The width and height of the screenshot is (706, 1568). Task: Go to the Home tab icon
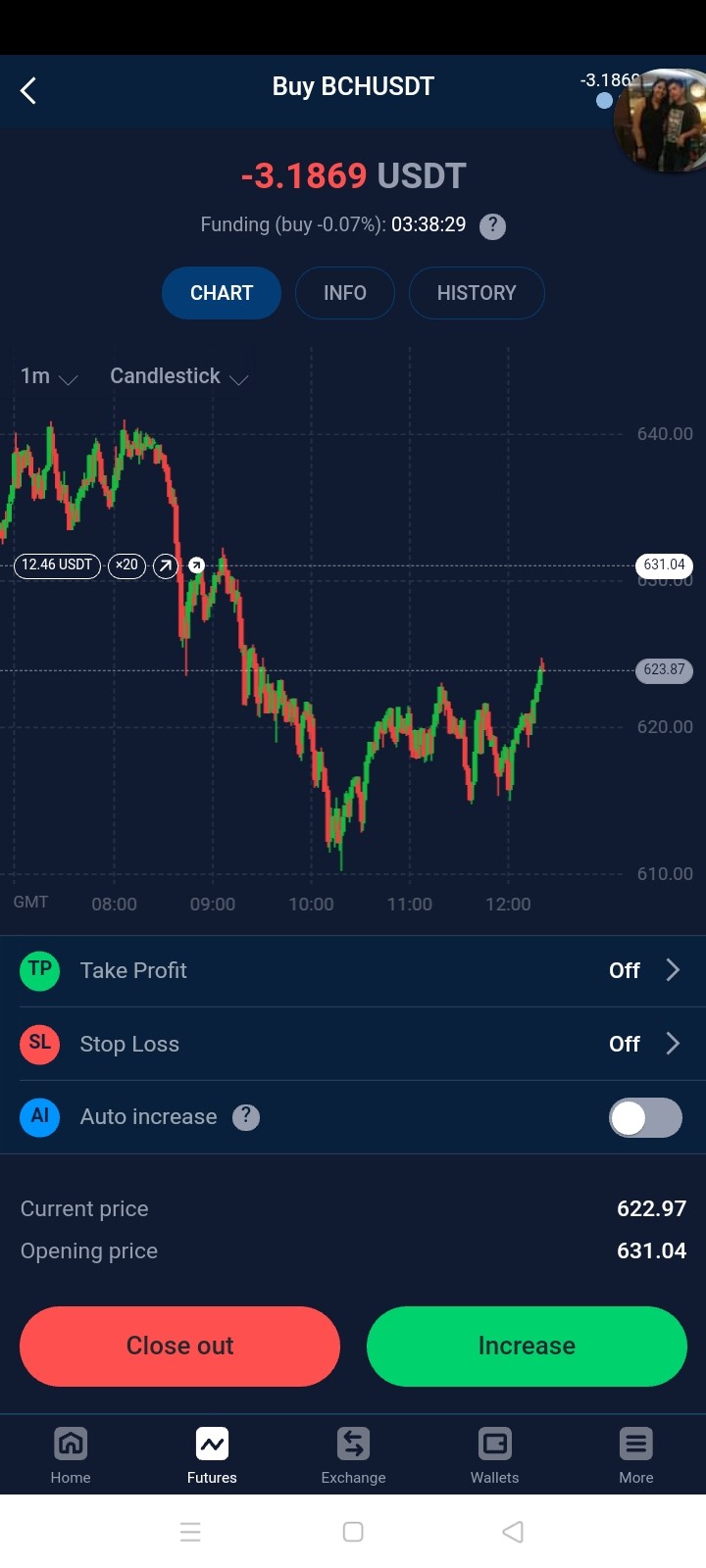[71, 1444]
